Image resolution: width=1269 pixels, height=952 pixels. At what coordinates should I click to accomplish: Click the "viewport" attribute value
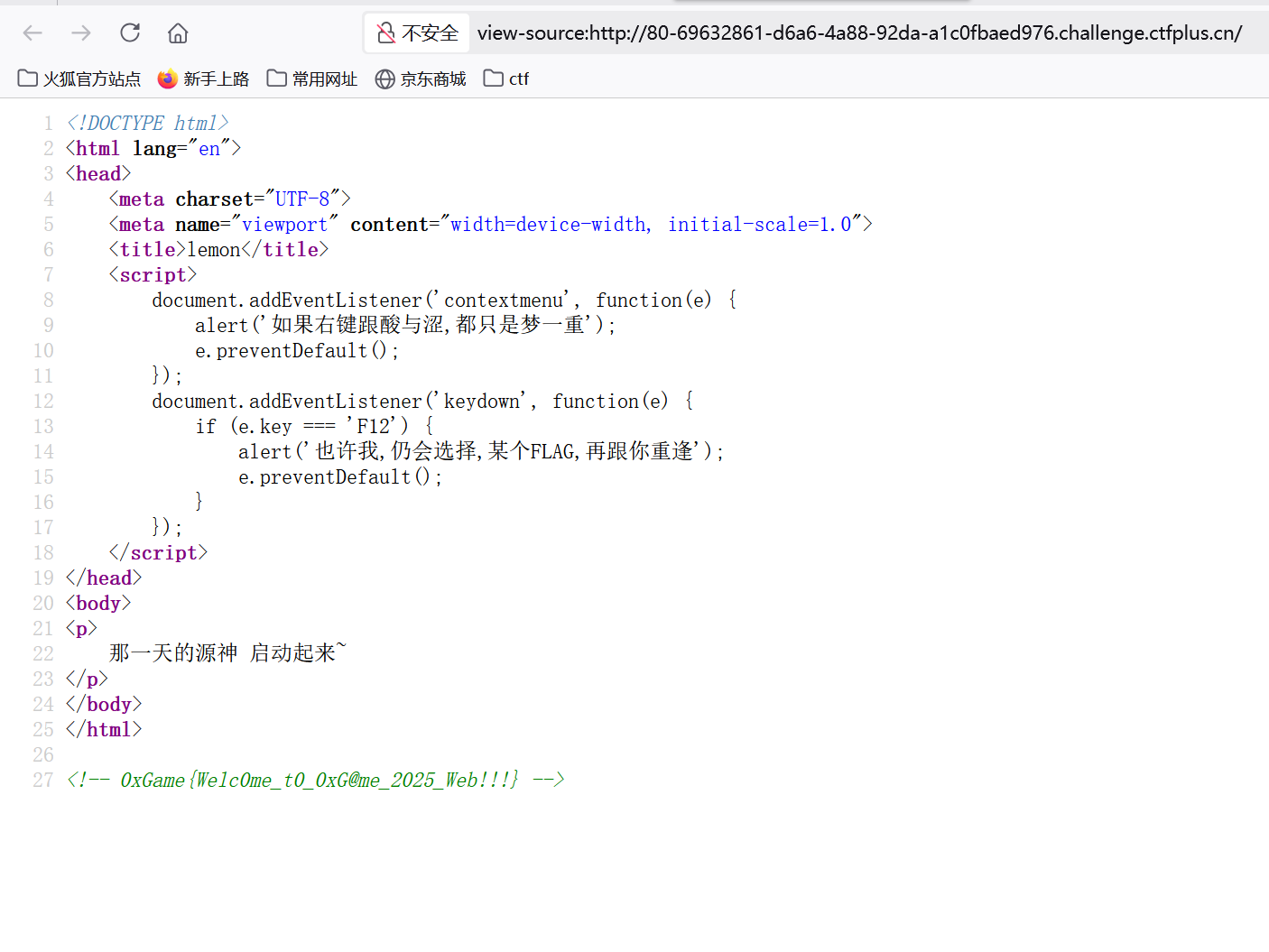pos(284,225)
